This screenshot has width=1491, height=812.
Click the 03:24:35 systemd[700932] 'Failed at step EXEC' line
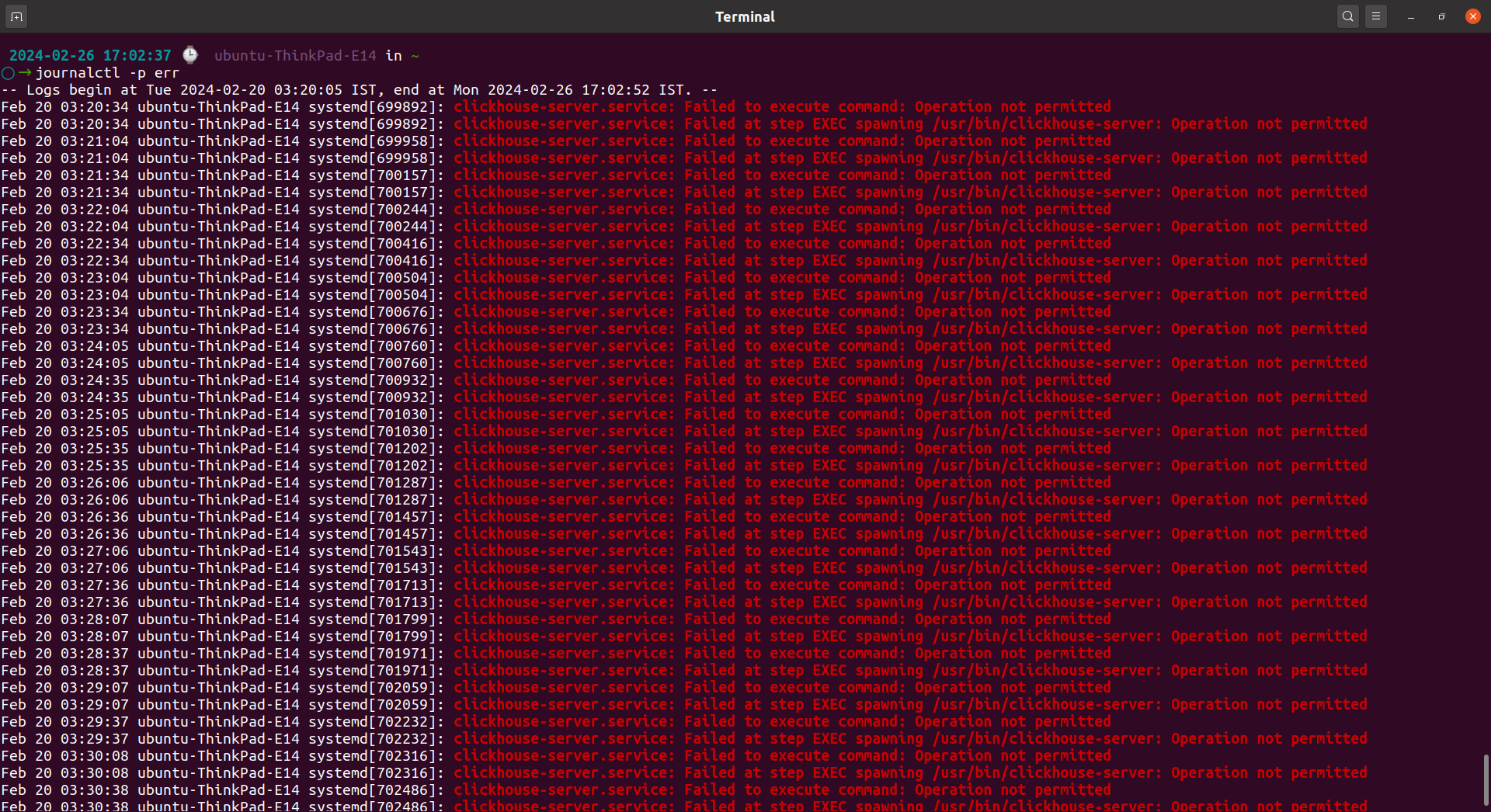(684, 397)
